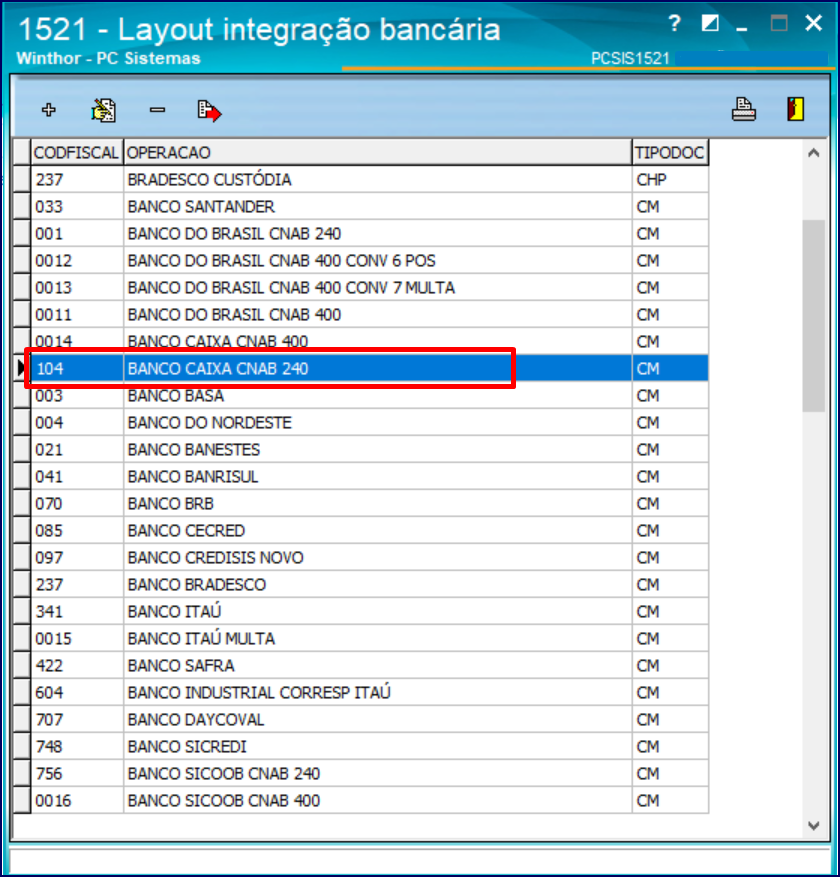Screen dimensions: 840x877
Task: Click the BANCO ITAÚ operation cell with code 341
Action: [377, 611]
